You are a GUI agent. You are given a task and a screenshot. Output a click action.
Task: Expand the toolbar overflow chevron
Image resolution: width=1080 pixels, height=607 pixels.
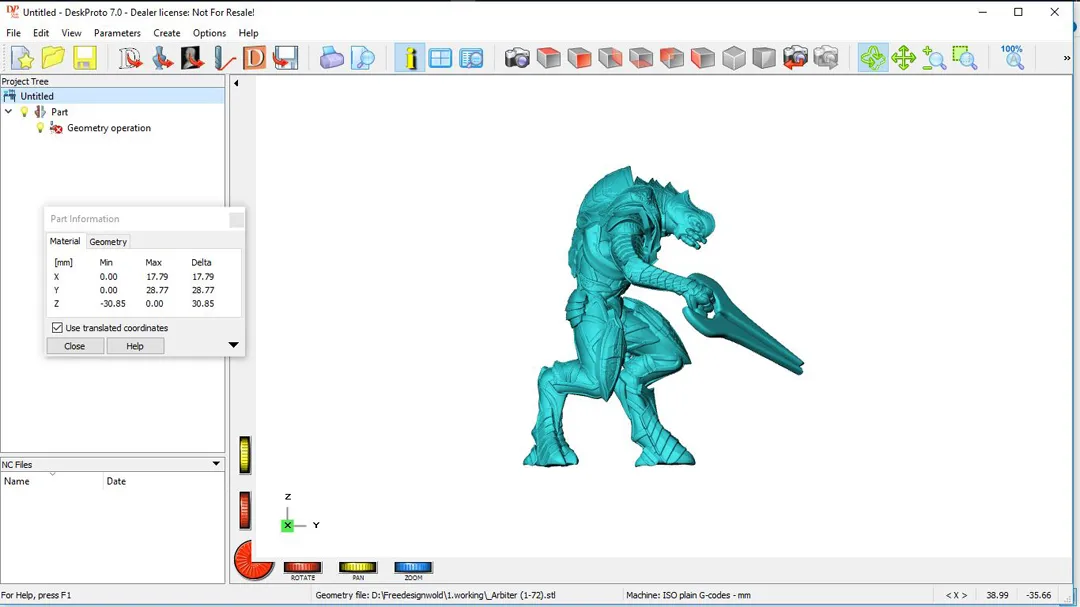[1067, 59]
